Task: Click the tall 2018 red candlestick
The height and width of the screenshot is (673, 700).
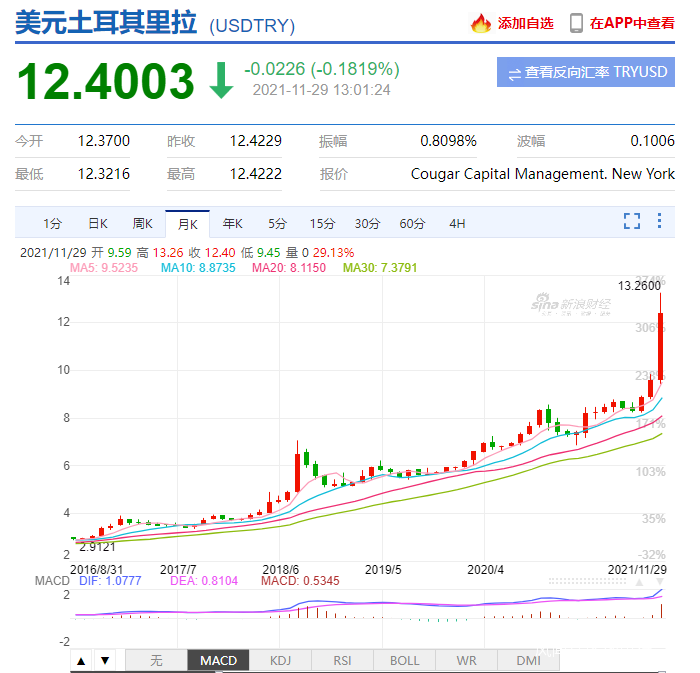Action: (x=297, y=472)
